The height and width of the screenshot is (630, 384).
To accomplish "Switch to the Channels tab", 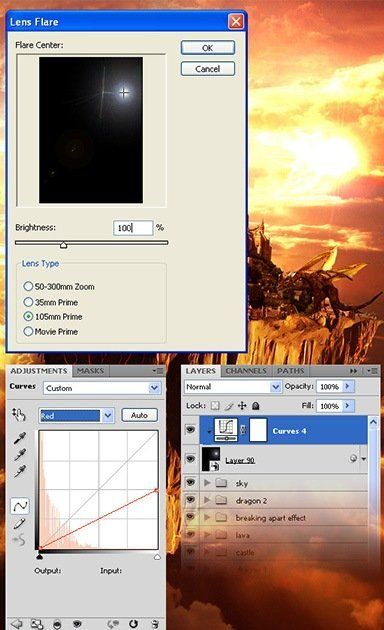I will pos(246,371).
